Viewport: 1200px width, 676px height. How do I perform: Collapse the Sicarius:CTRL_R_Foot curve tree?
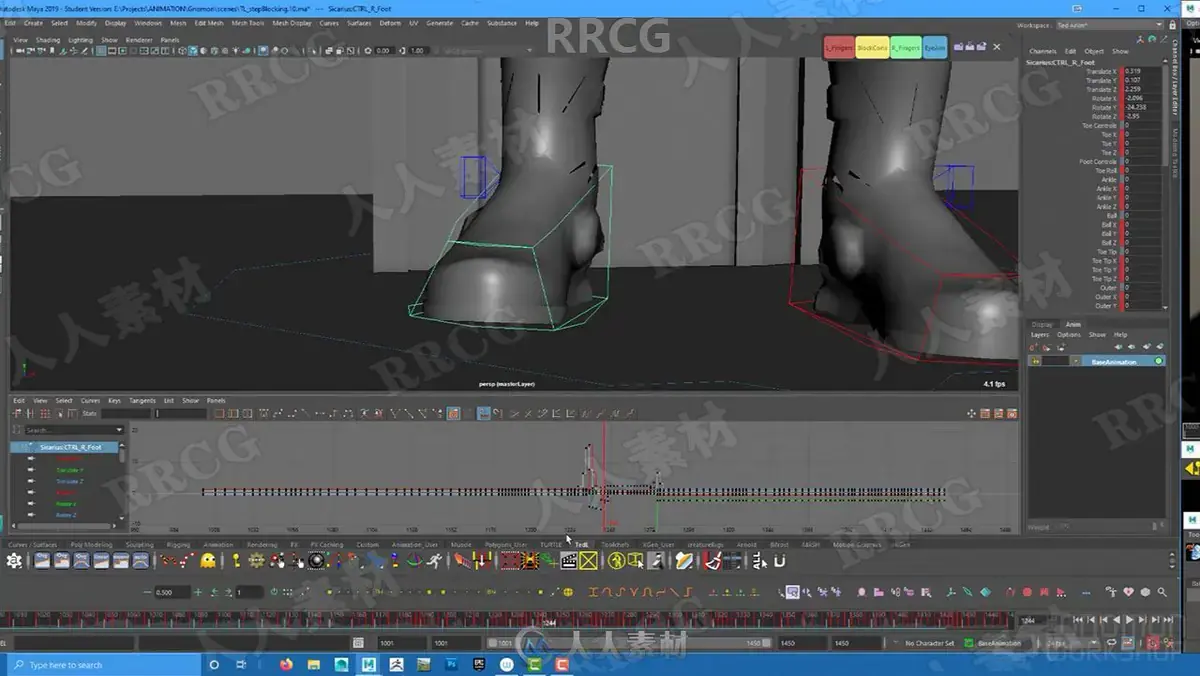[x=31, y=447]
